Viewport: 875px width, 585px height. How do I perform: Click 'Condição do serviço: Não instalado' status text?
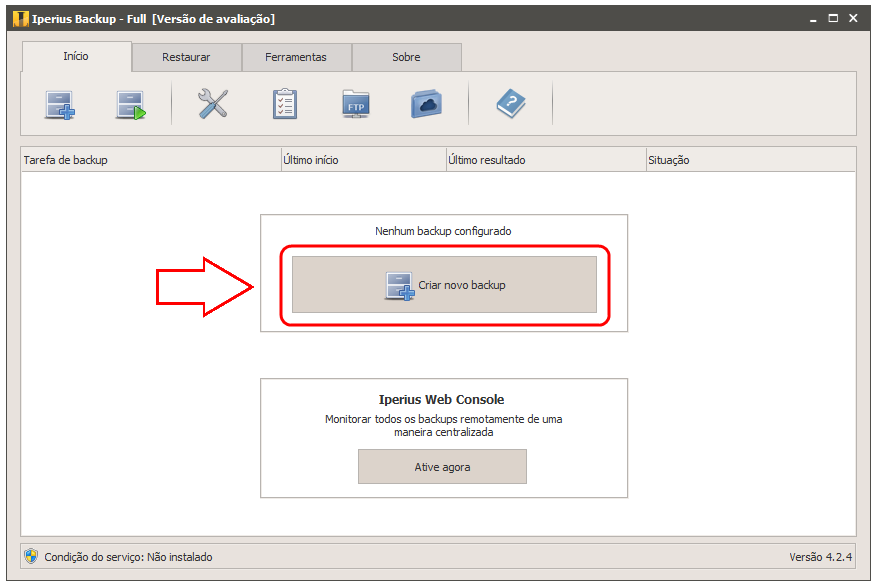[x=128, y=557]
